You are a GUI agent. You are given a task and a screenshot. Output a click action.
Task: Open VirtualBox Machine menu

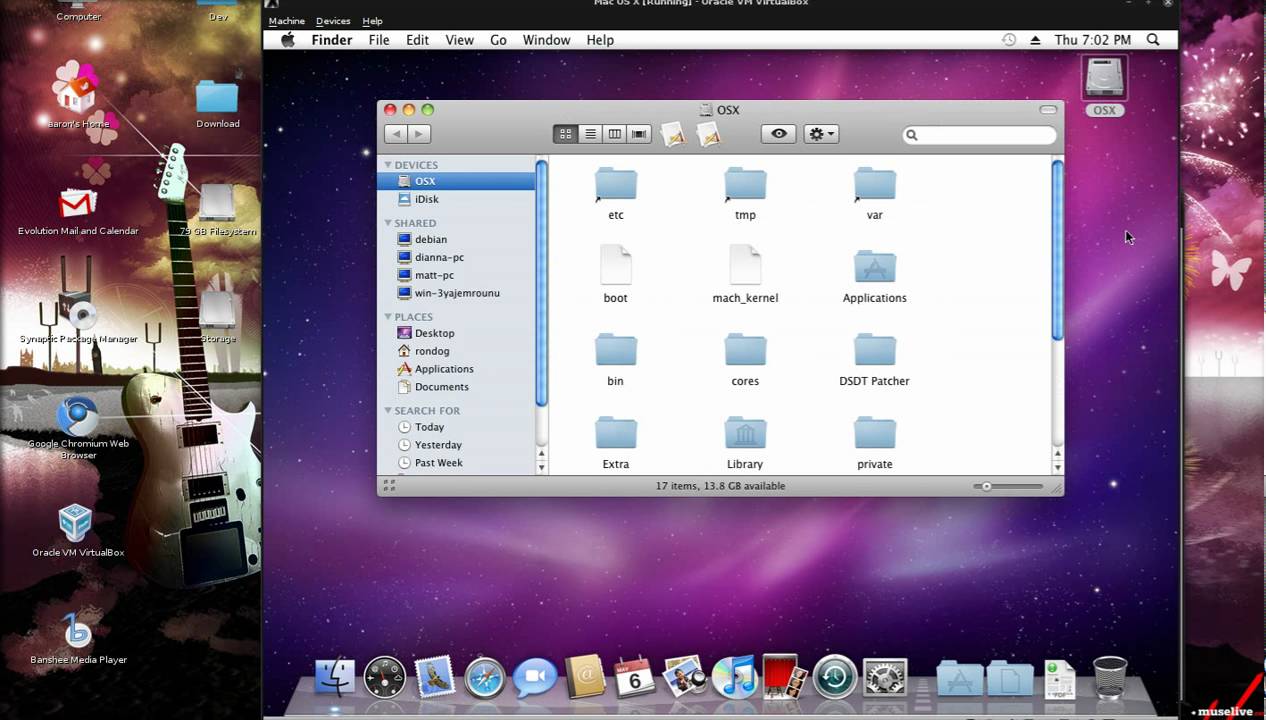click(x=287, y=21)
